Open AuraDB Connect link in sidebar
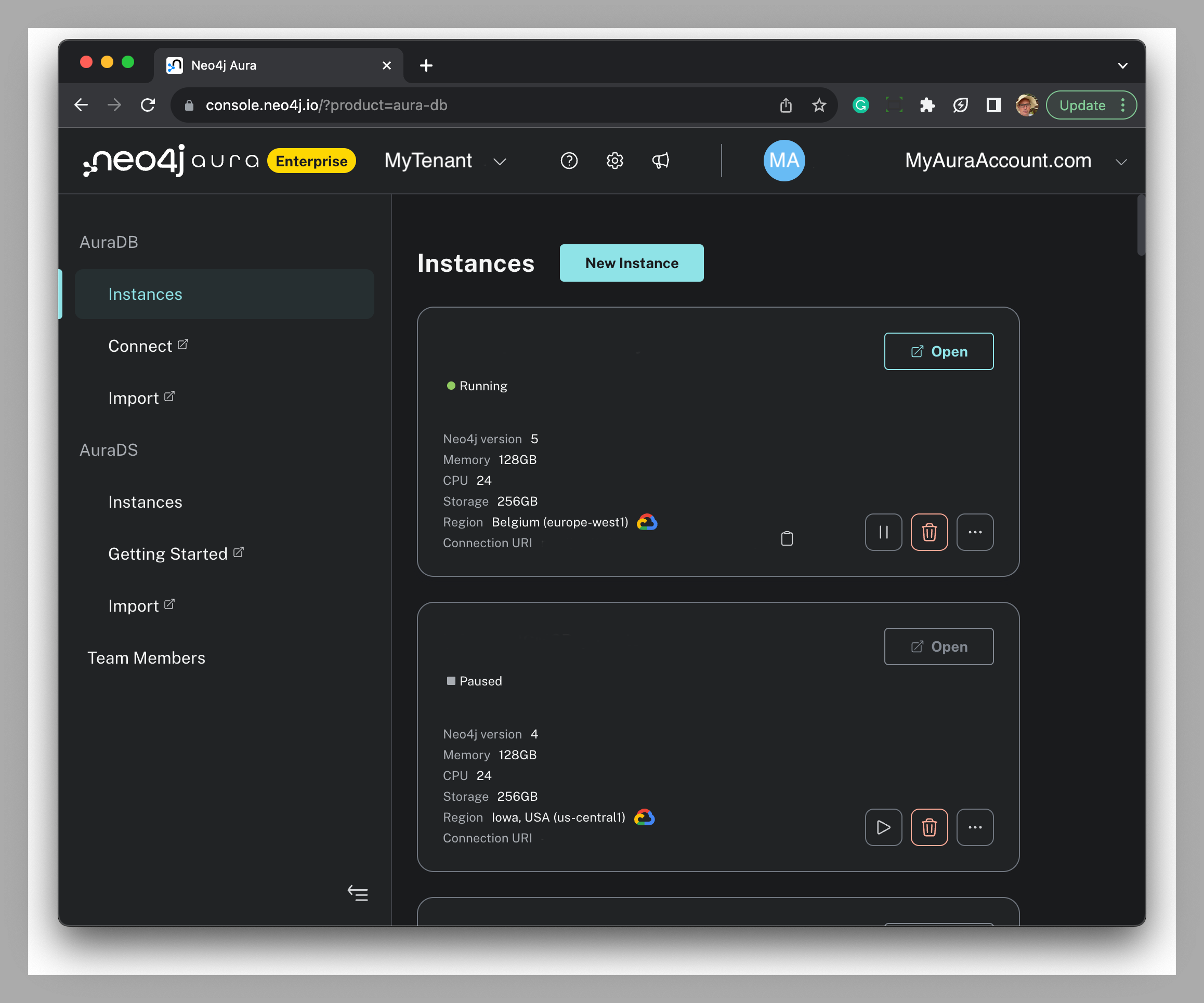Screen dimensions: 1204x1003 click(x=148, y=346)
